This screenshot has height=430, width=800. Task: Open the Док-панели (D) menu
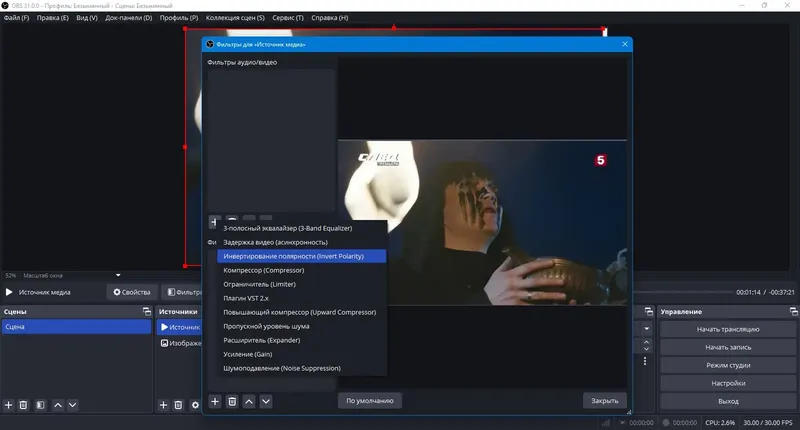129,18
